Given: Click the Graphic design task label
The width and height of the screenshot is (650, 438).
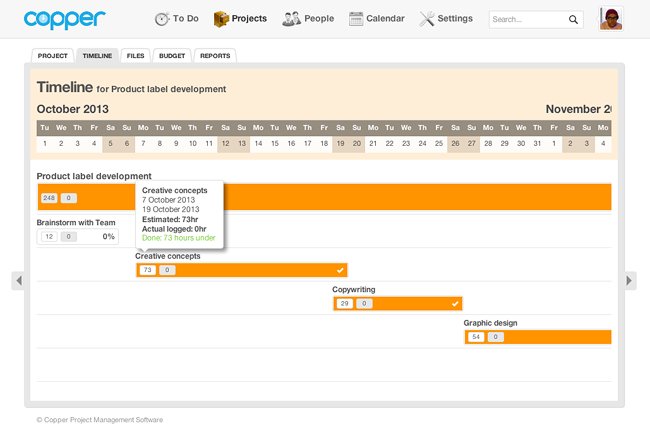Looking at the screenshot, I should [x=490, y=323].
